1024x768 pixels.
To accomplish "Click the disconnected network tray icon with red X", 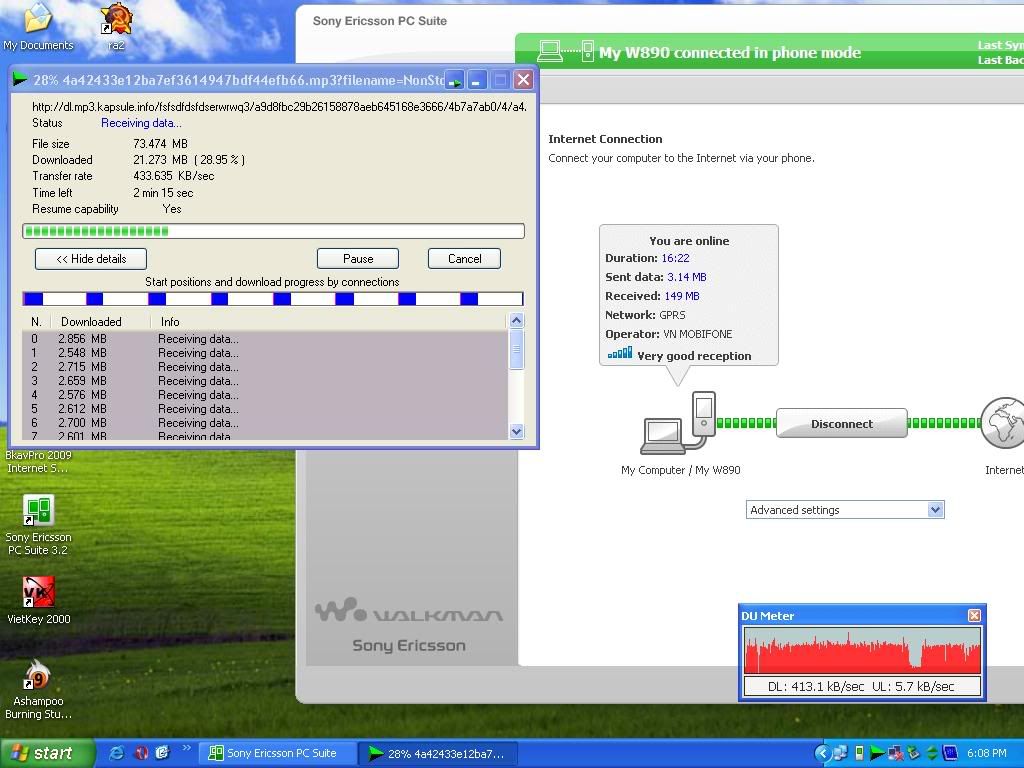I will (x=896, y=753).
